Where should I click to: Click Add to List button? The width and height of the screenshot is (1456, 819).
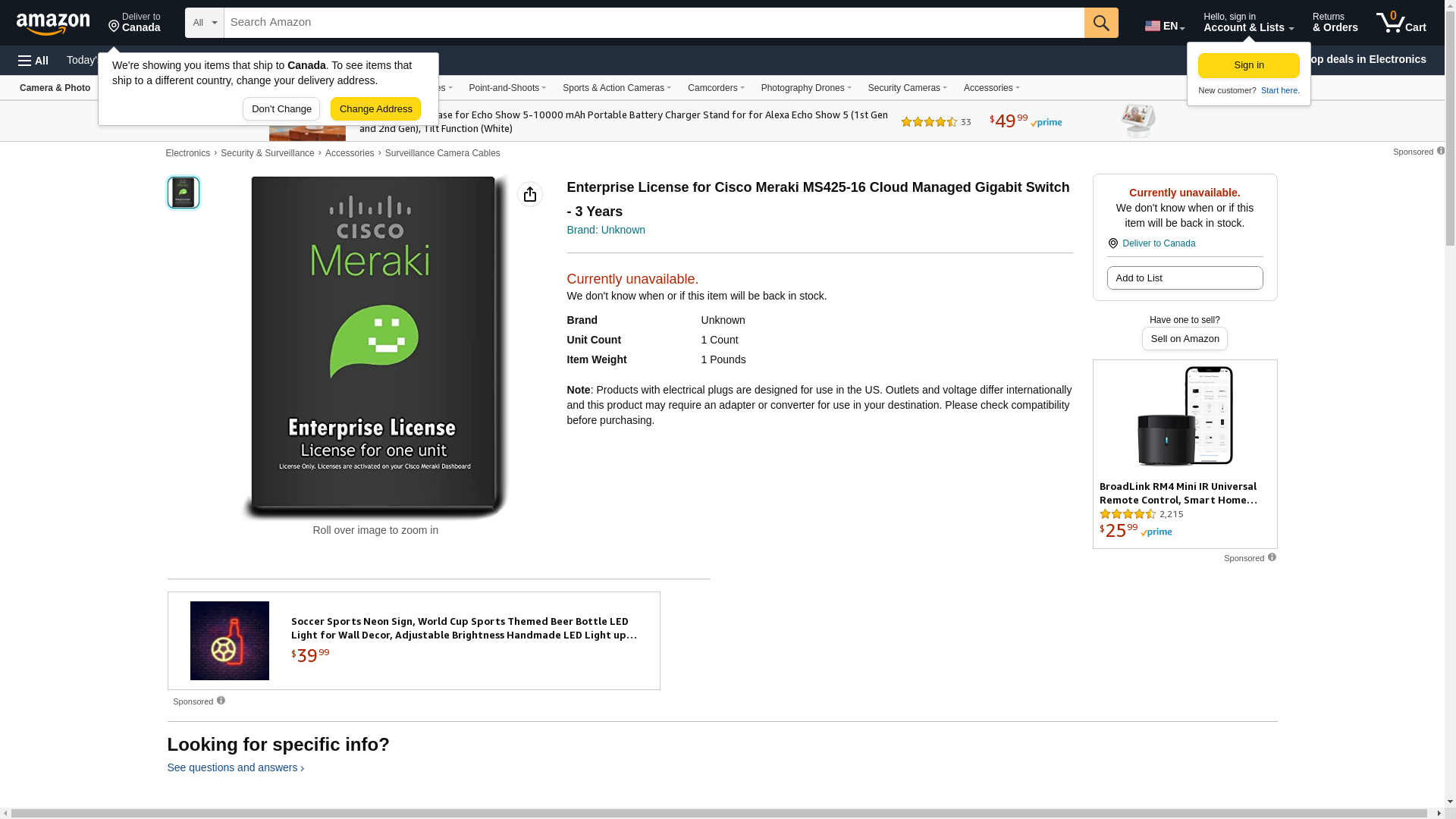pos(1185,278)
